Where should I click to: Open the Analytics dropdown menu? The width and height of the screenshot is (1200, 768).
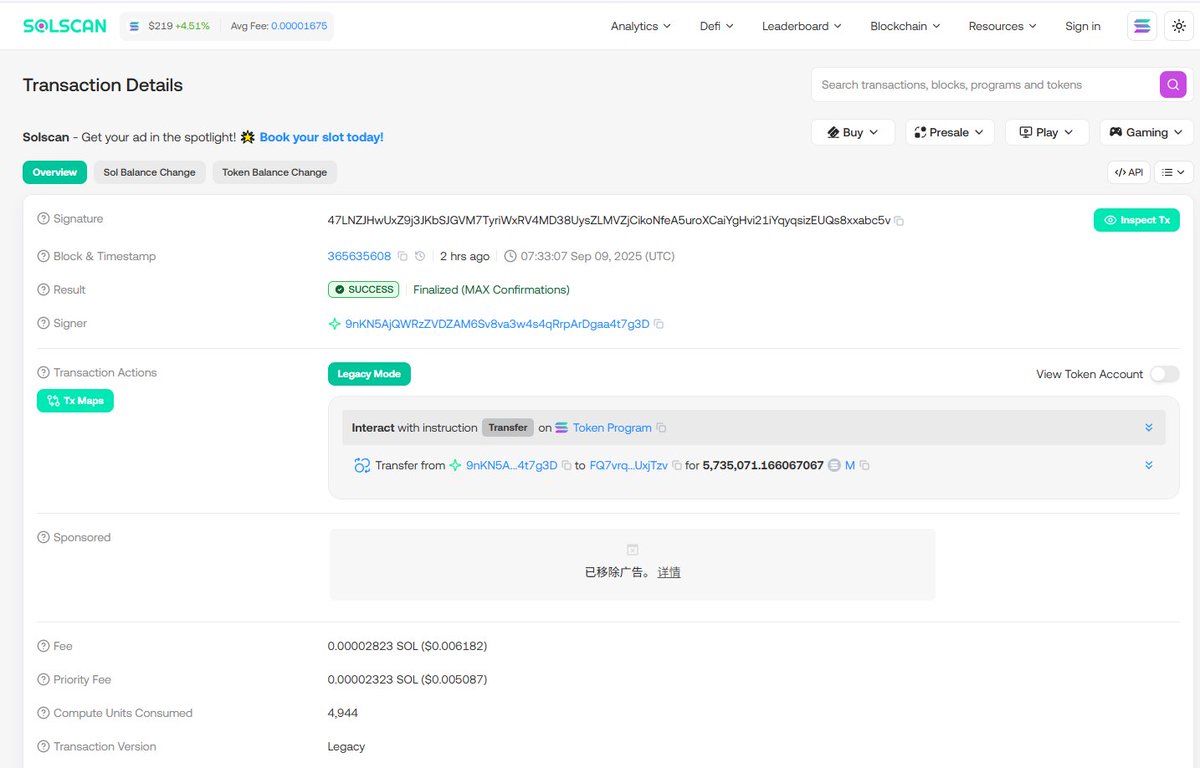[641, 26]
